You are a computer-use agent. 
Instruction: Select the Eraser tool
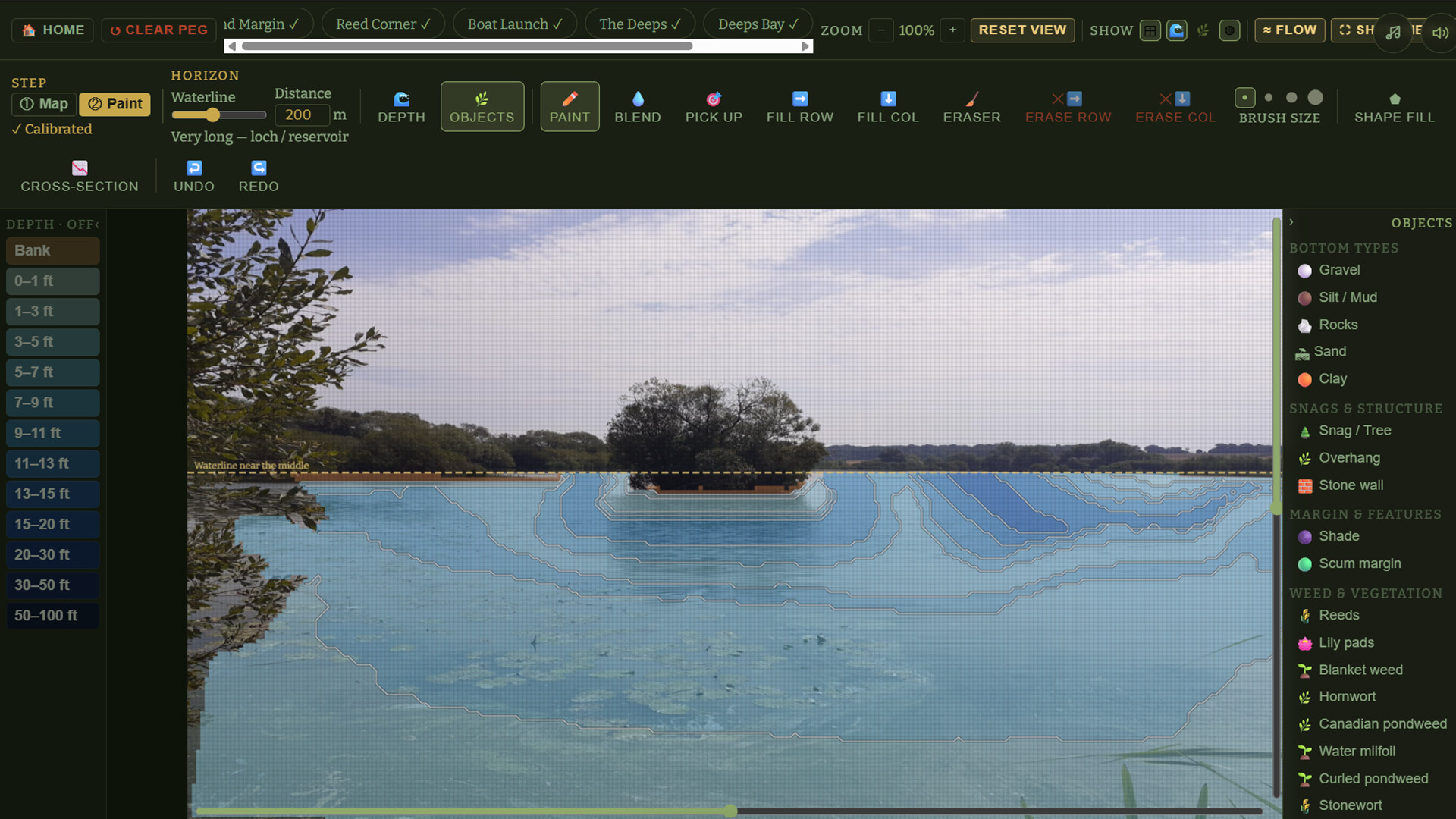click(971, 107)
